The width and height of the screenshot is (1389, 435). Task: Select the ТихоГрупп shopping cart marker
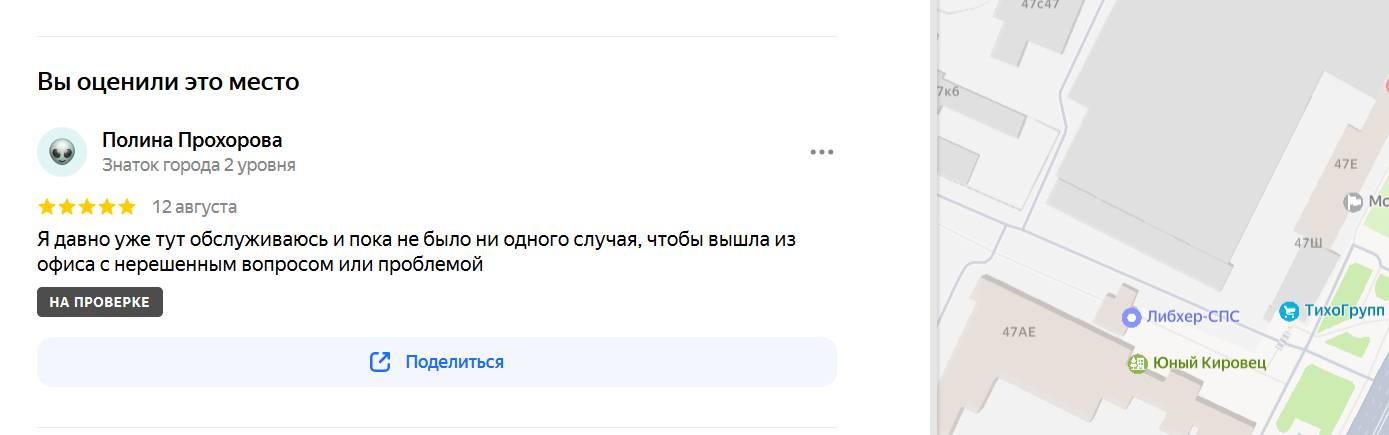(x=1289, y=311)
